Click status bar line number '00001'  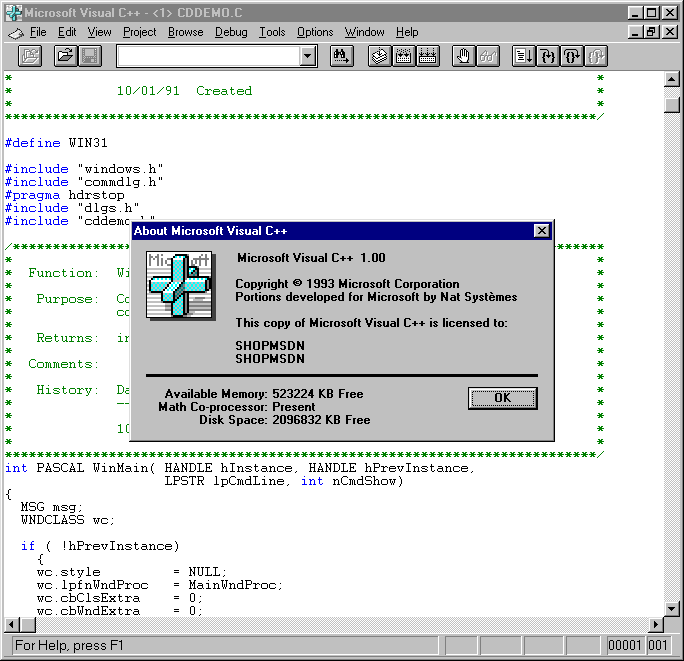click(x=625, y=645)
